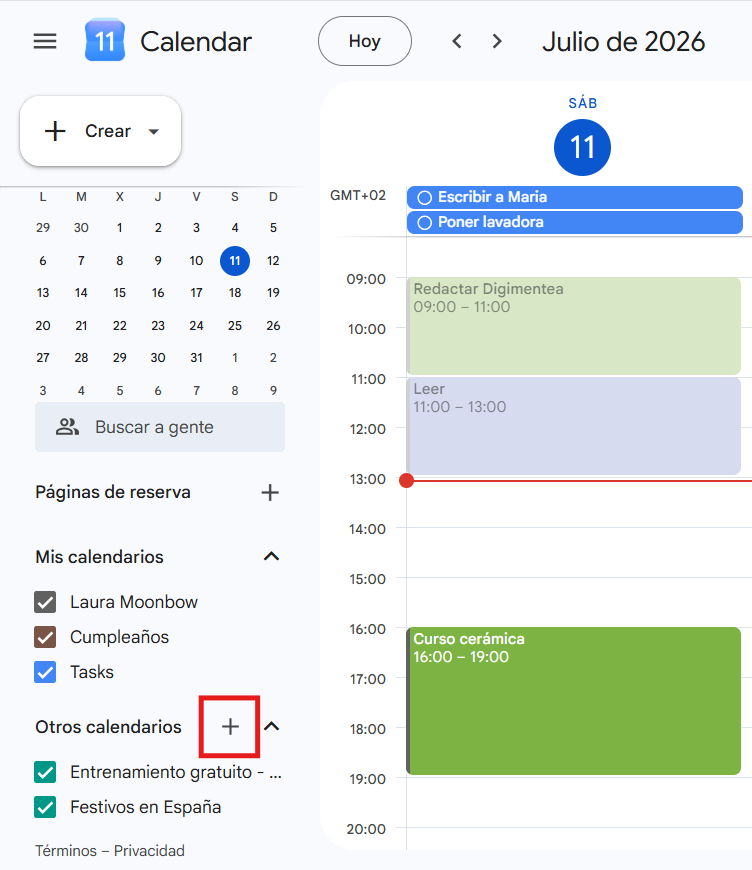Screen dimensions: 752x870
Task: Click the Buscar a gente field
Action: tap(160, 427)
